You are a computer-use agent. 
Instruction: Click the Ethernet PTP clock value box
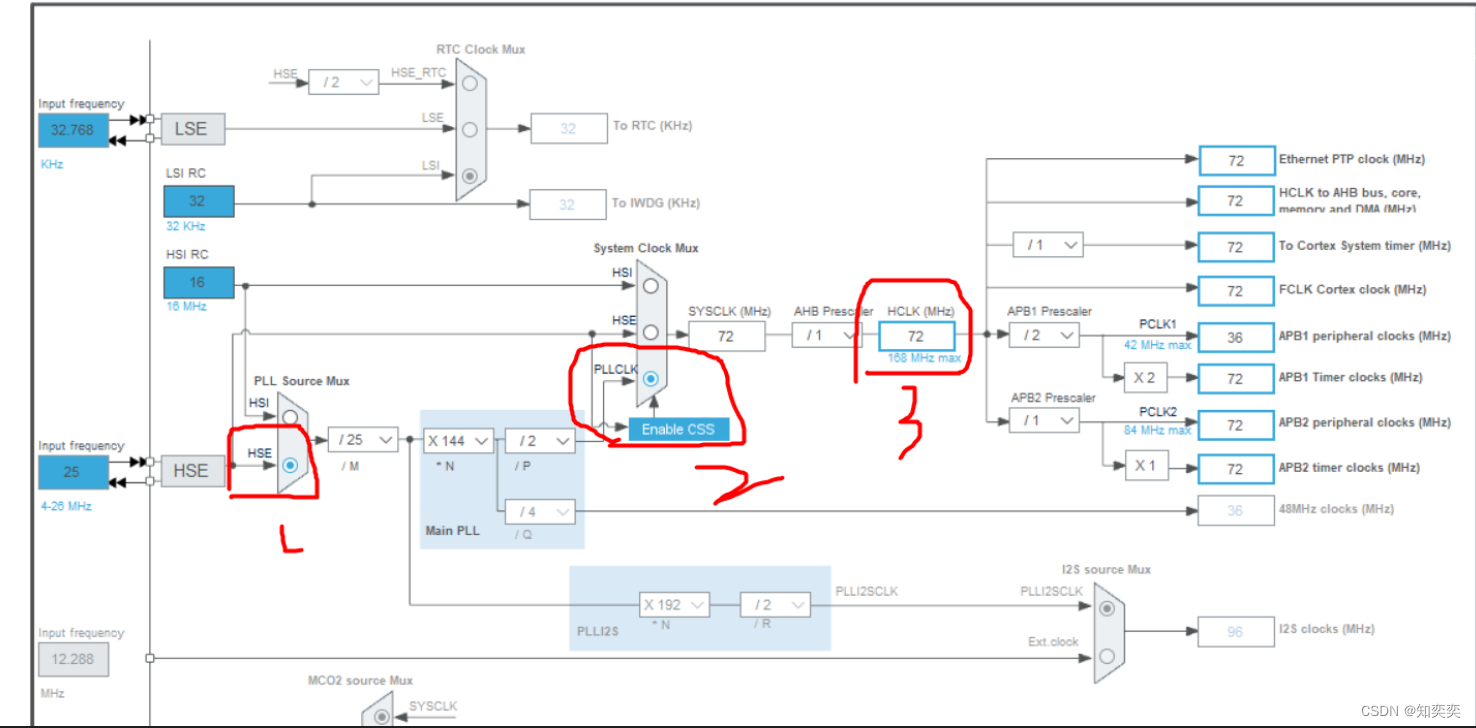(1237, 160)
